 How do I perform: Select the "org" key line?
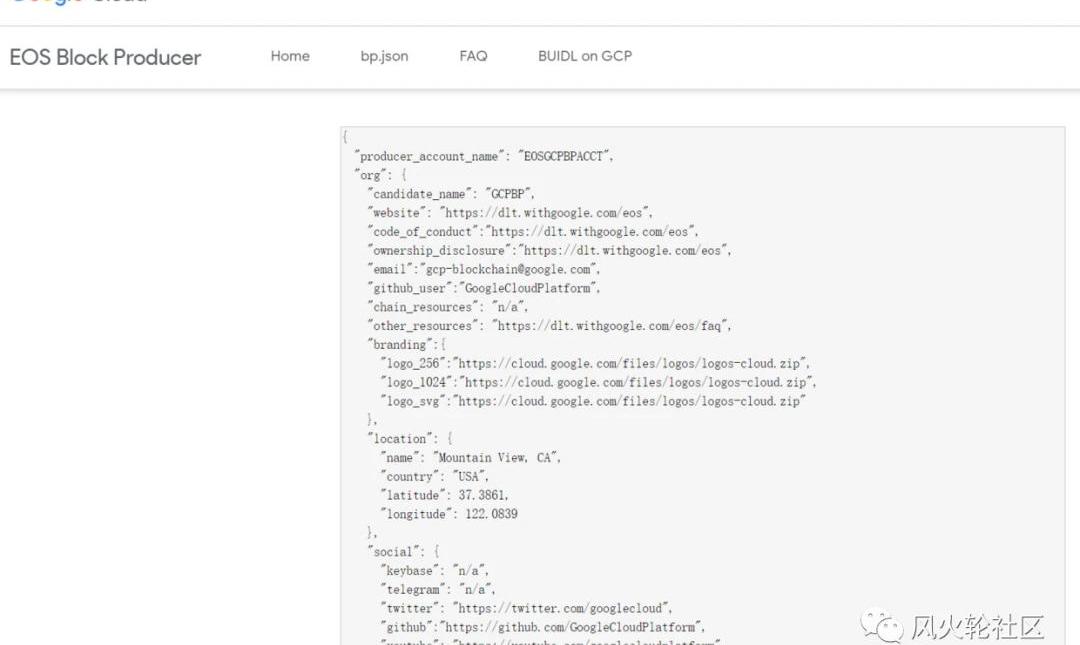(x=380, y=175)
